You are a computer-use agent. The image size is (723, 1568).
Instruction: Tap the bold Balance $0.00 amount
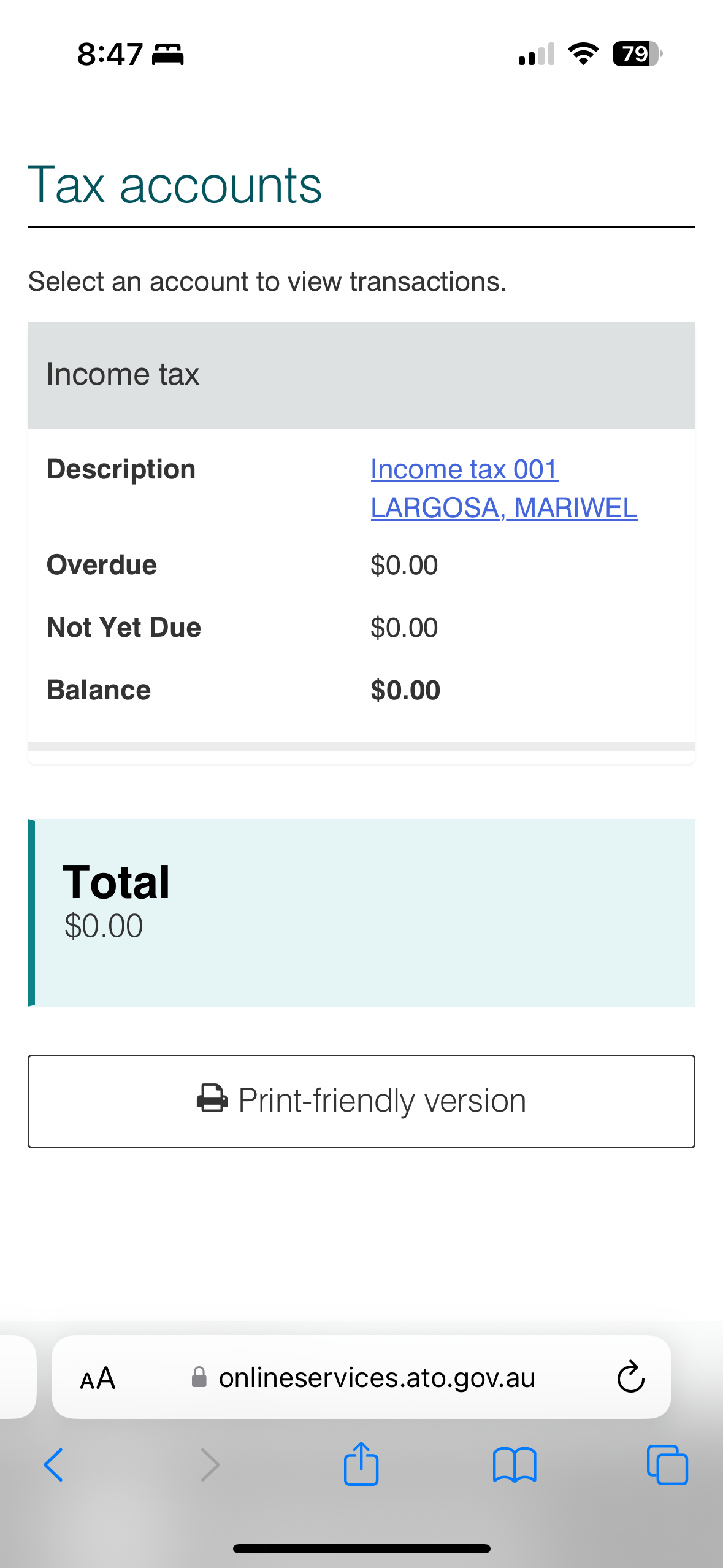pos(405,690)
